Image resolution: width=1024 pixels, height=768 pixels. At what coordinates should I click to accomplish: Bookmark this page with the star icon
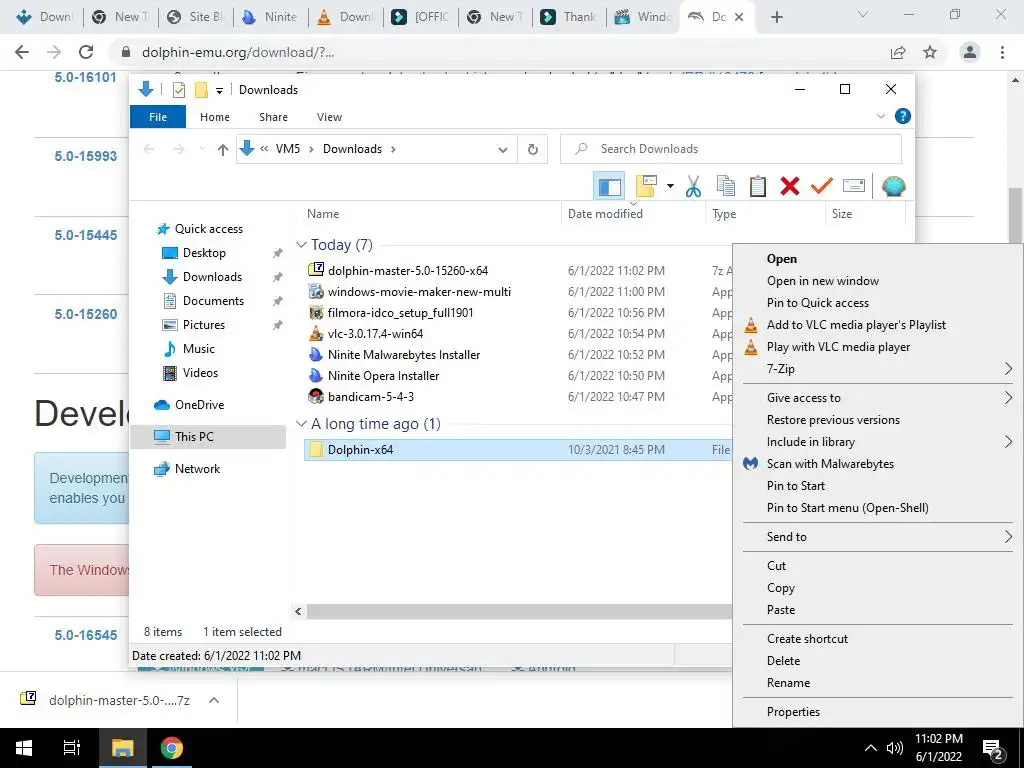tap(930, 52)
